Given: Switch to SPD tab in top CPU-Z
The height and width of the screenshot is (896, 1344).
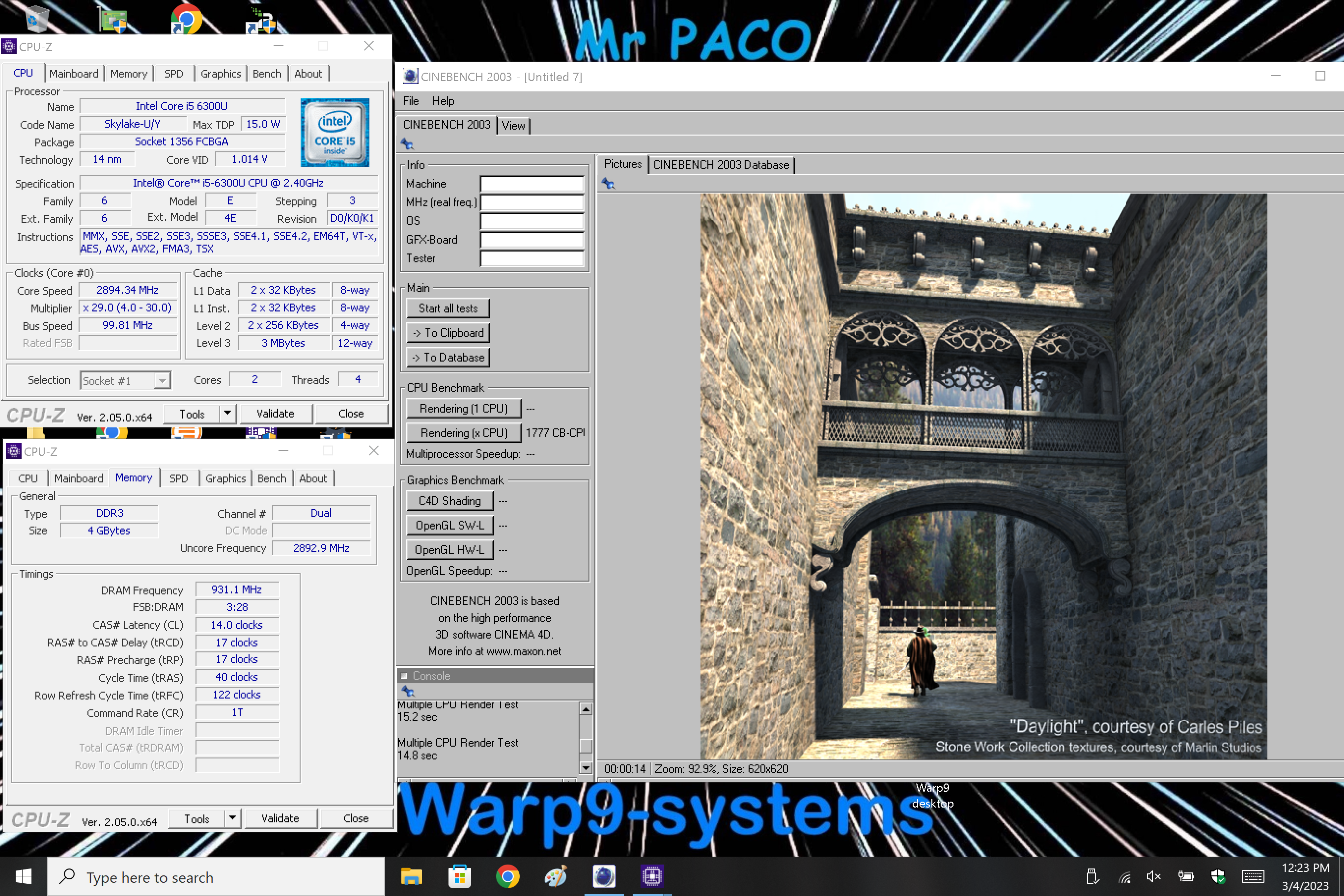Looking at the screenshot, I should pyautogui.click(x=174, y=74).
